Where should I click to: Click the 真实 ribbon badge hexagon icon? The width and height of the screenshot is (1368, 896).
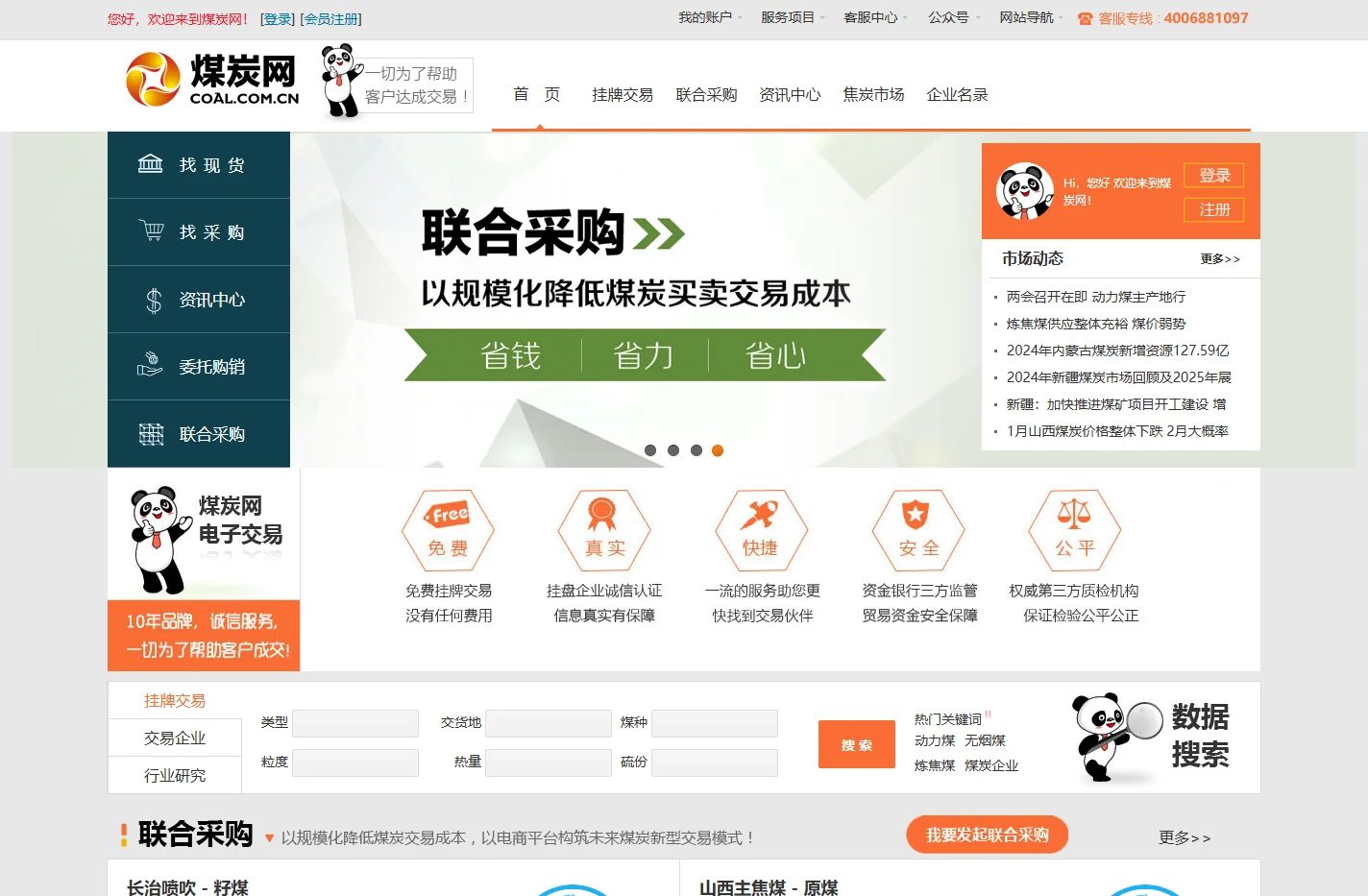click(x=604, y=529)
